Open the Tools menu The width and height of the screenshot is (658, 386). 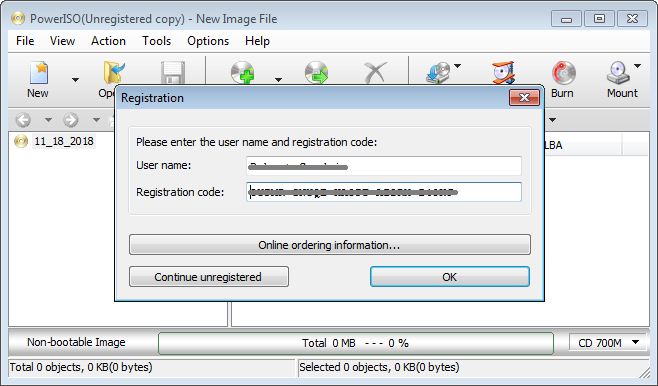[157, 41]
